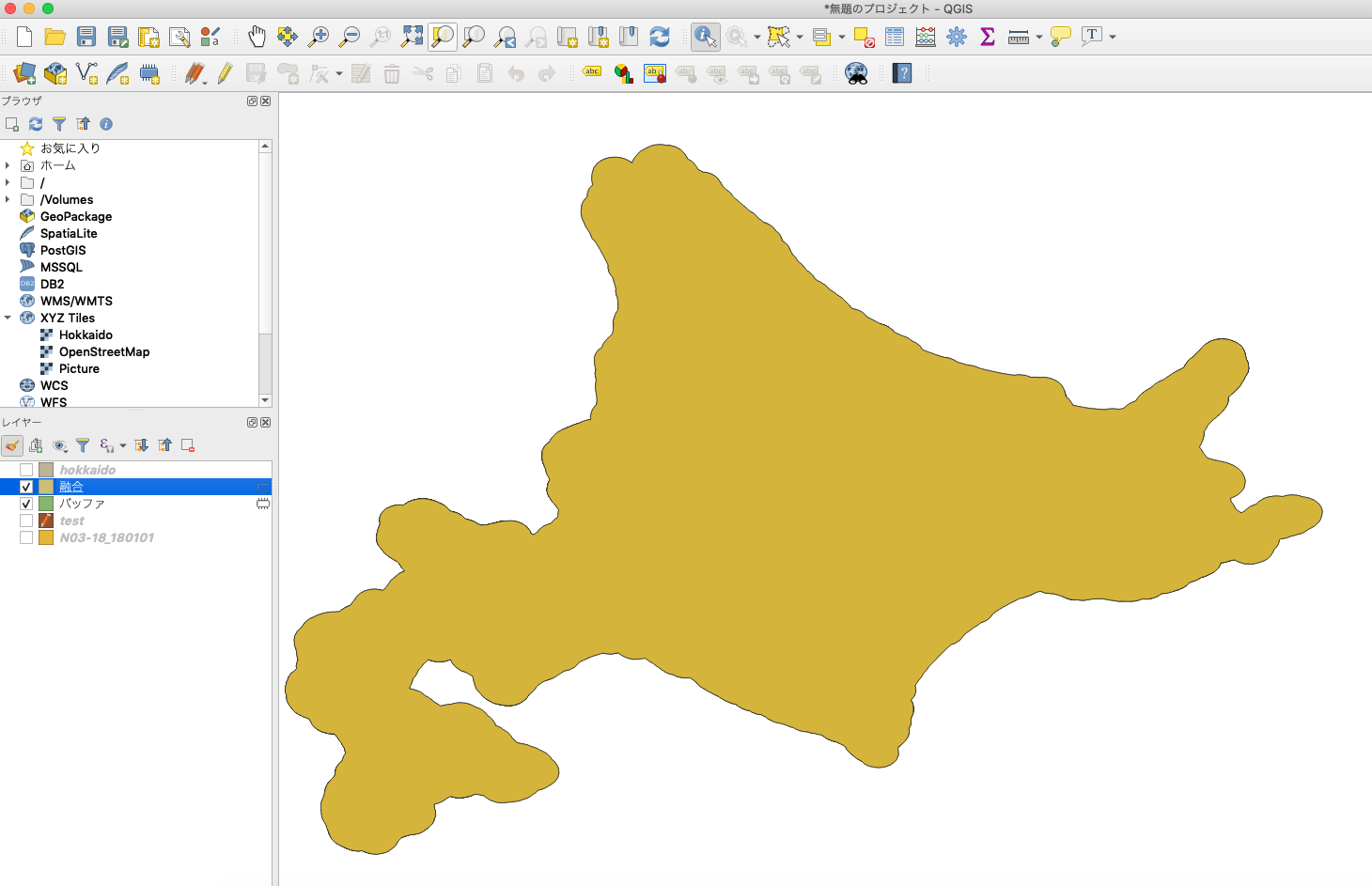The height and width of the screenshot is (886, 1372).
Task: Zoom to the last extent
Action: pos(506,37)
